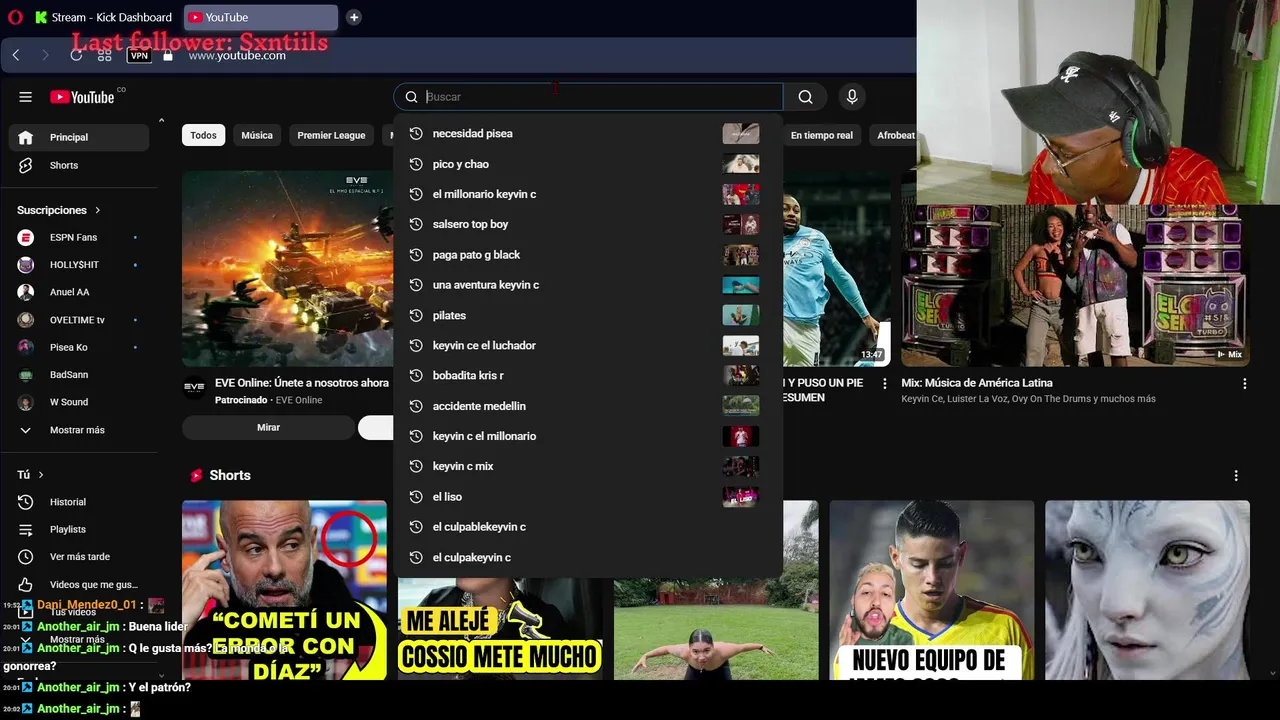
Task: Choose suggestion paga pato g black
Action: 588,255
